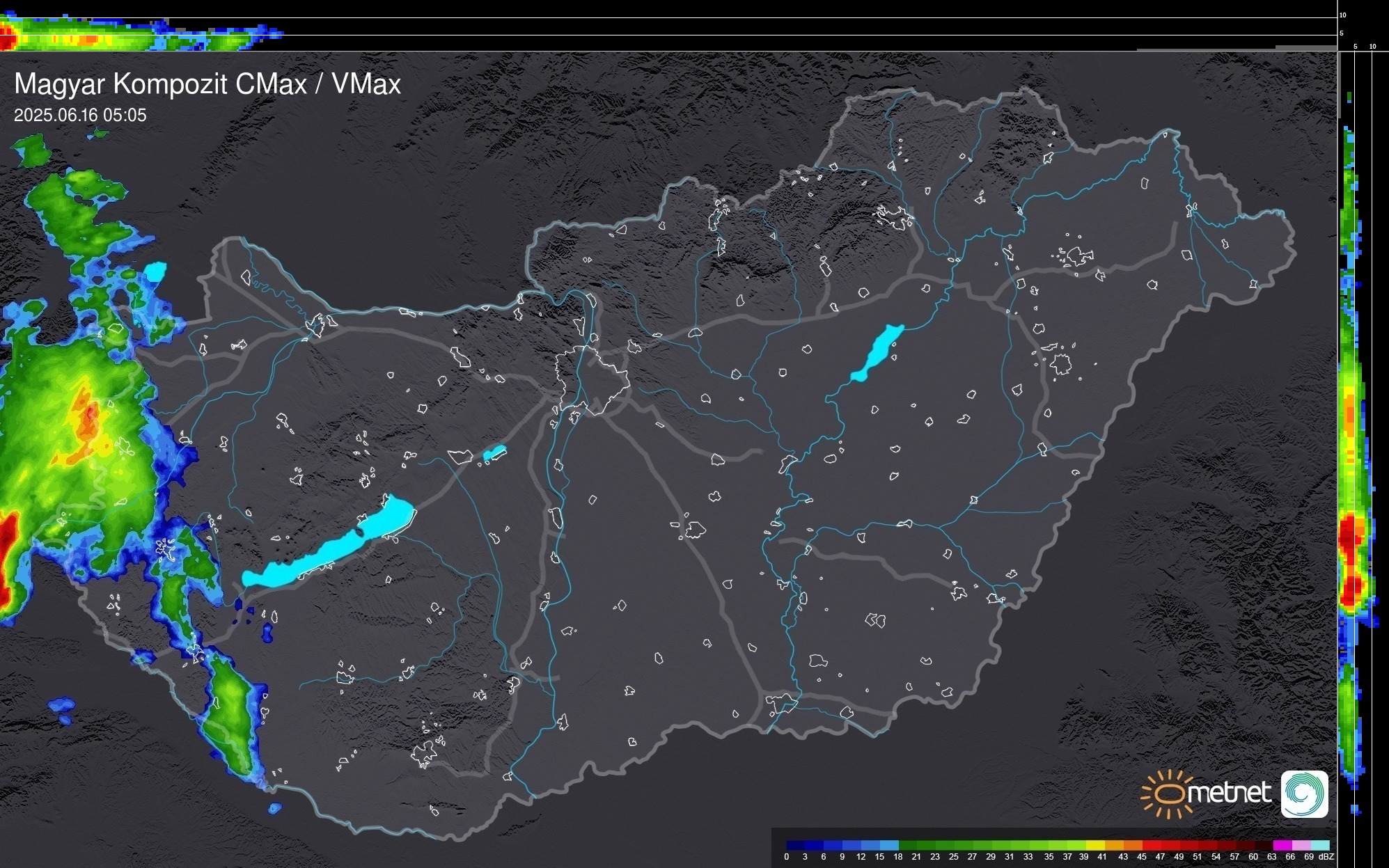Choose the light blue 15 dBZ swatch
This screenshot has width=1389, height=868.
tap(889, 845)
